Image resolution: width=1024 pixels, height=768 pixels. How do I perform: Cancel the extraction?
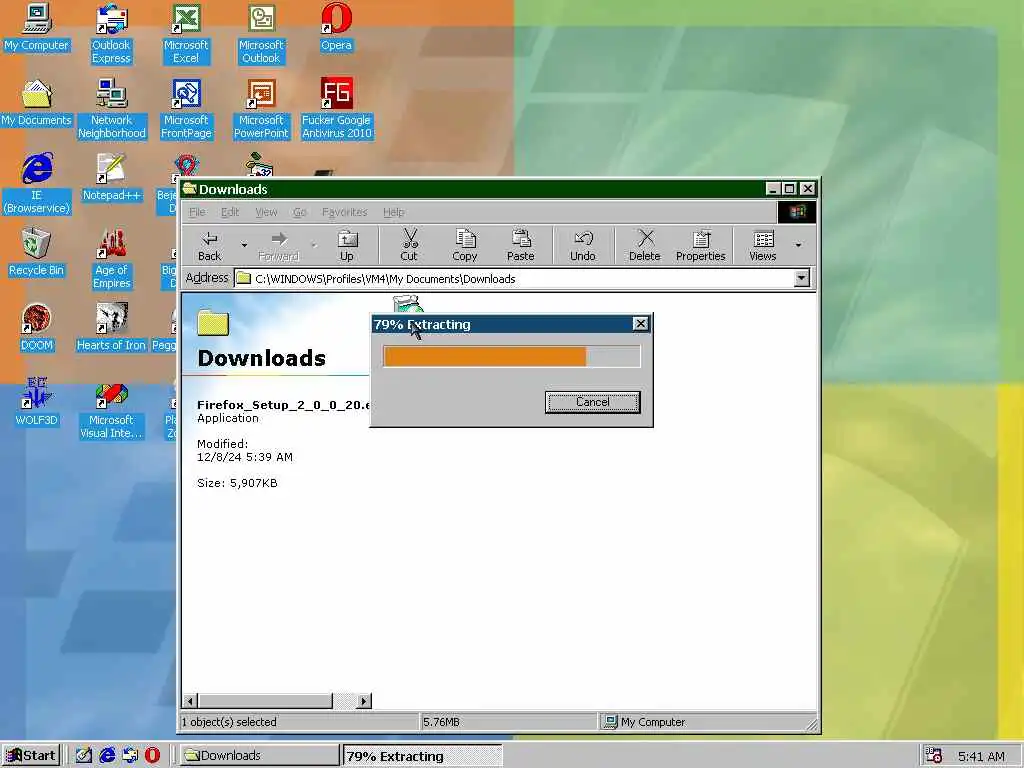(592, 402)
